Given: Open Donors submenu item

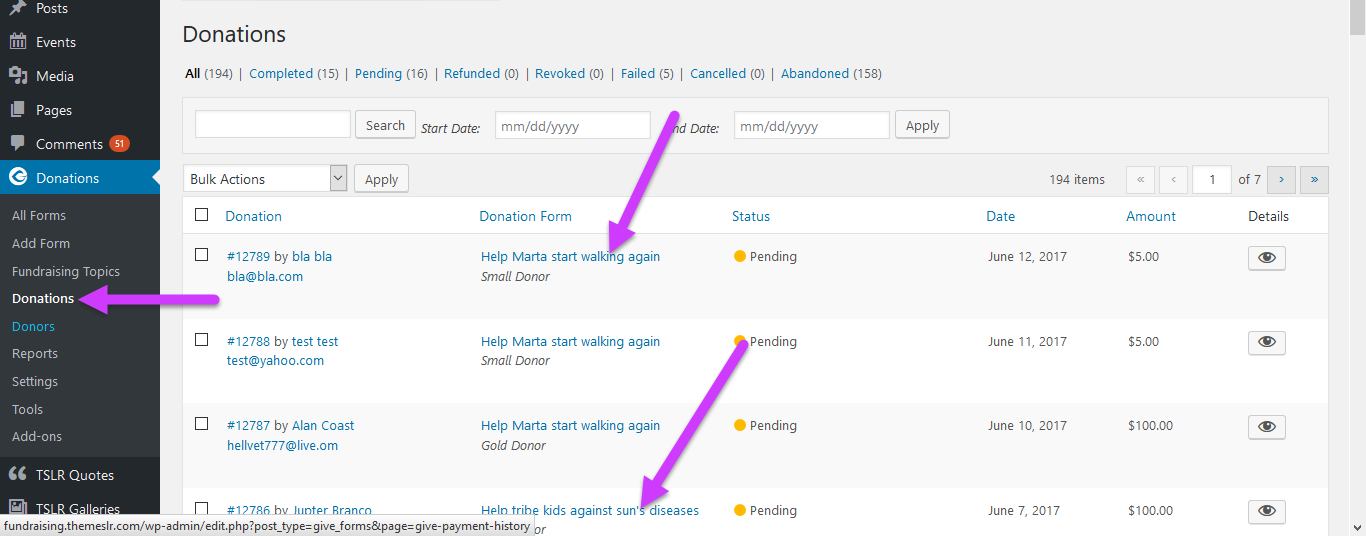Looking at the screenshot, I should [33, 326].
